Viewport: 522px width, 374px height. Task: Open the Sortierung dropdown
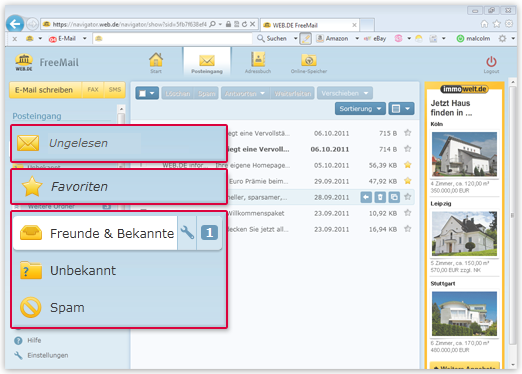click(x=360, y=109)
